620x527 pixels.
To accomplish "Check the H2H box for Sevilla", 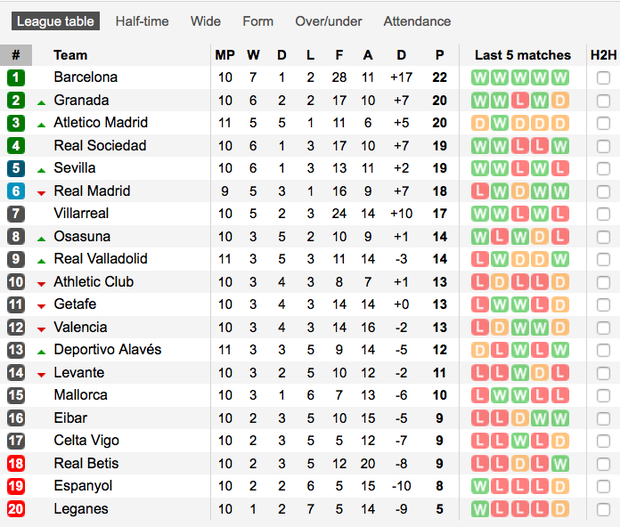I will [x=603, y=168].
